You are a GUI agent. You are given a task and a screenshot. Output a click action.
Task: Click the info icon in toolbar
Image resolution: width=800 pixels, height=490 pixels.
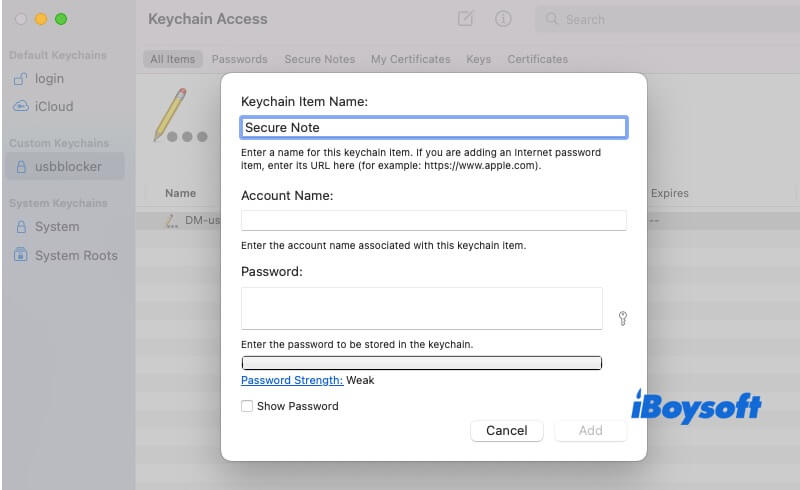tap(503, 19)
